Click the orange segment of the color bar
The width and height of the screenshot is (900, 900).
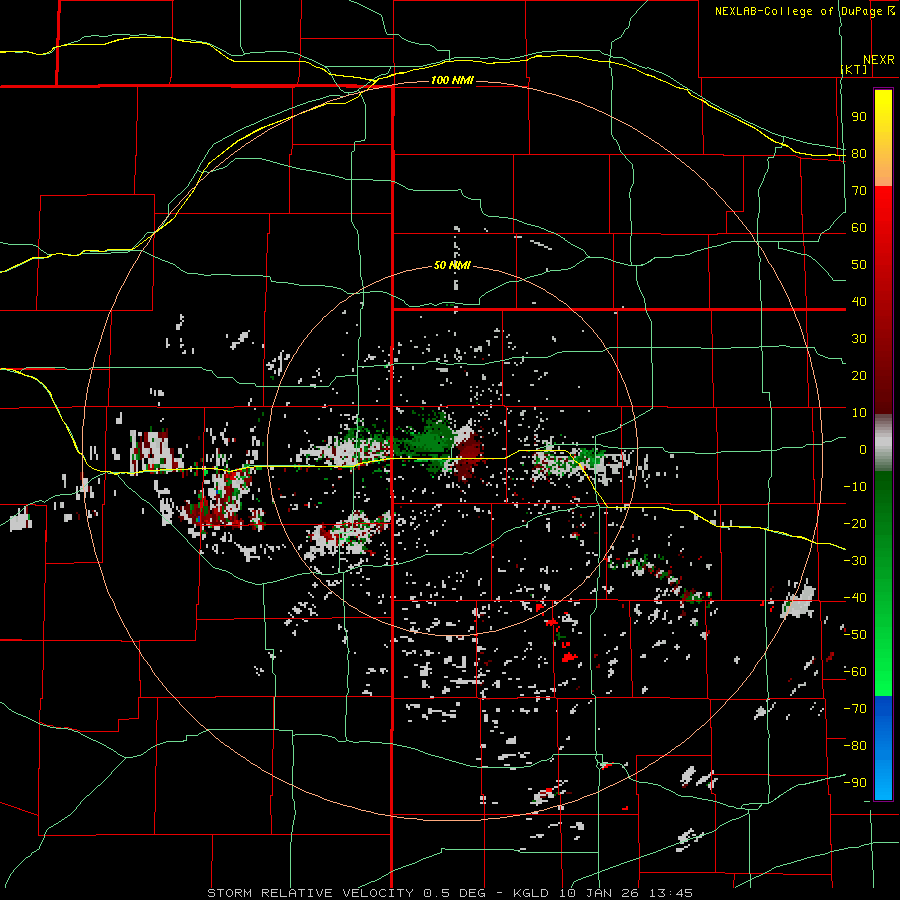coord(883,170)
